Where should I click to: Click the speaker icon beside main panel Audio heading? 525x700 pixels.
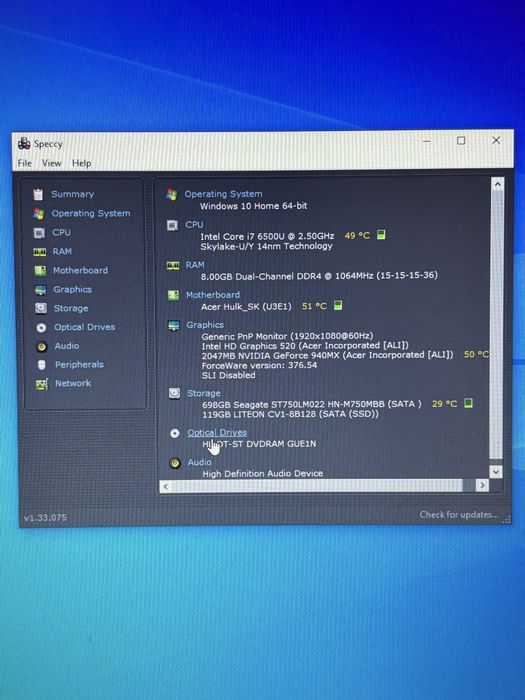point(175,463)
